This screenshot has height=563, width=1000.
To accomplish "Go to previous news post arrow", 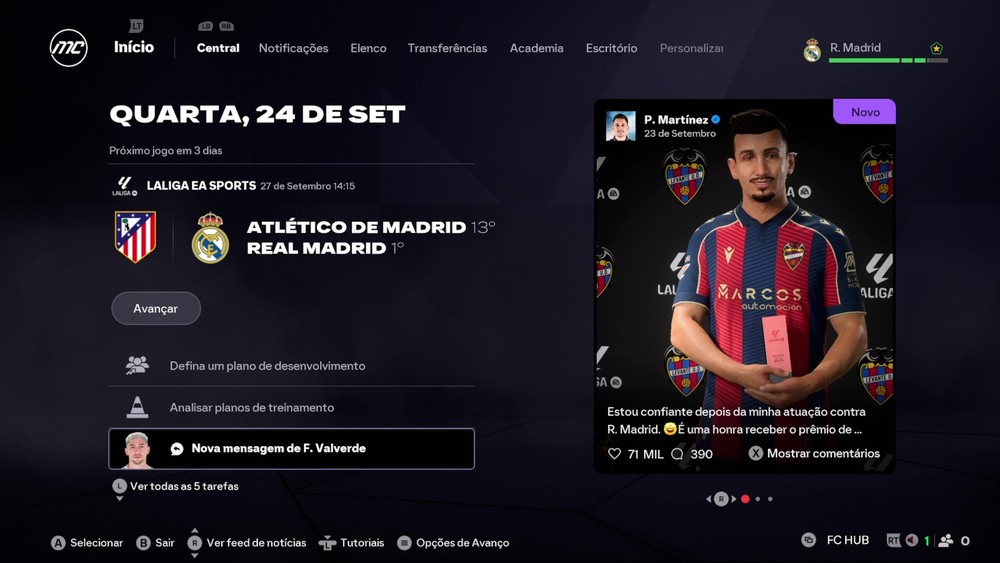I will click(x=709, y=499).
